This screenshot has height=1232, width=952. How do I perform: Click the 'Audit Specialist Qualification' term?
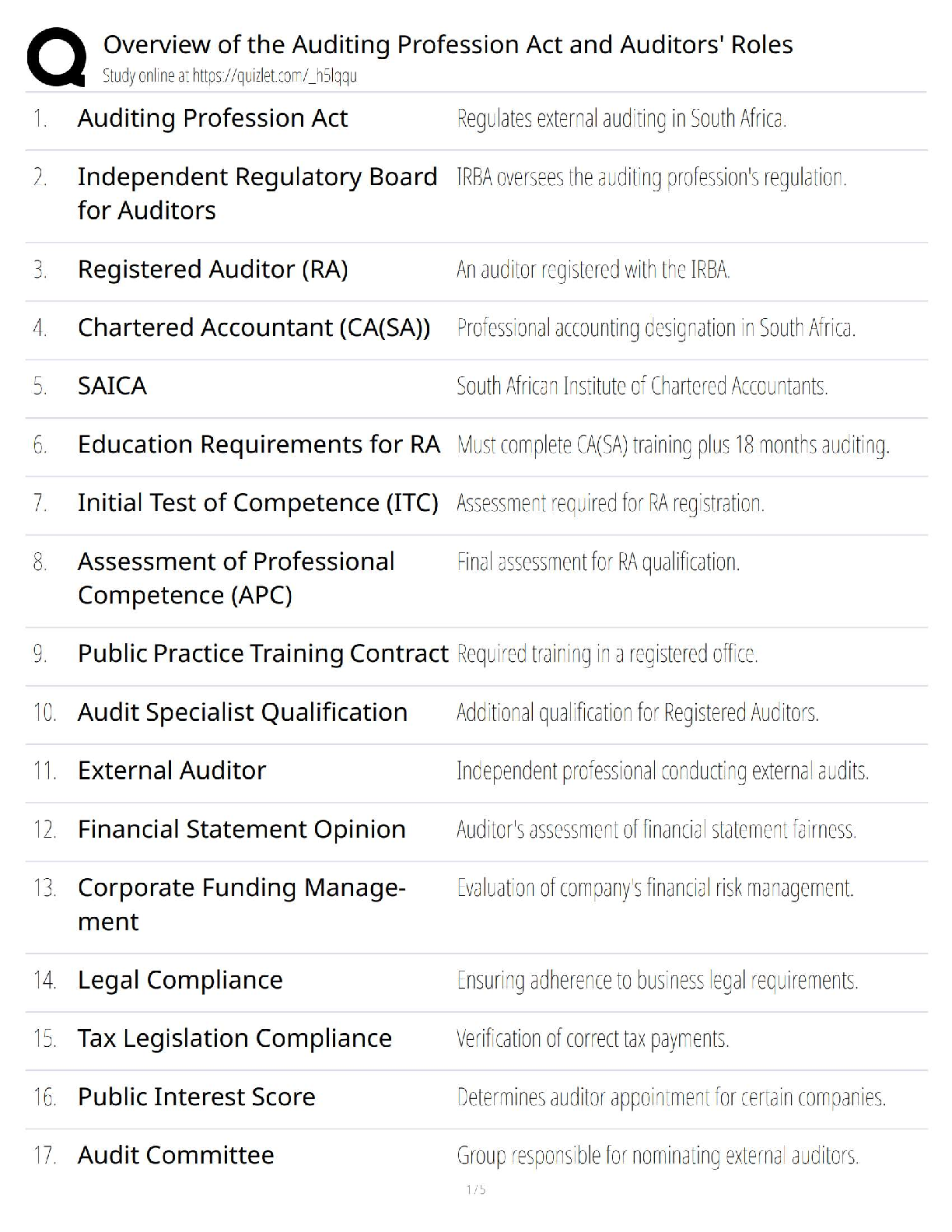point(242,712)
